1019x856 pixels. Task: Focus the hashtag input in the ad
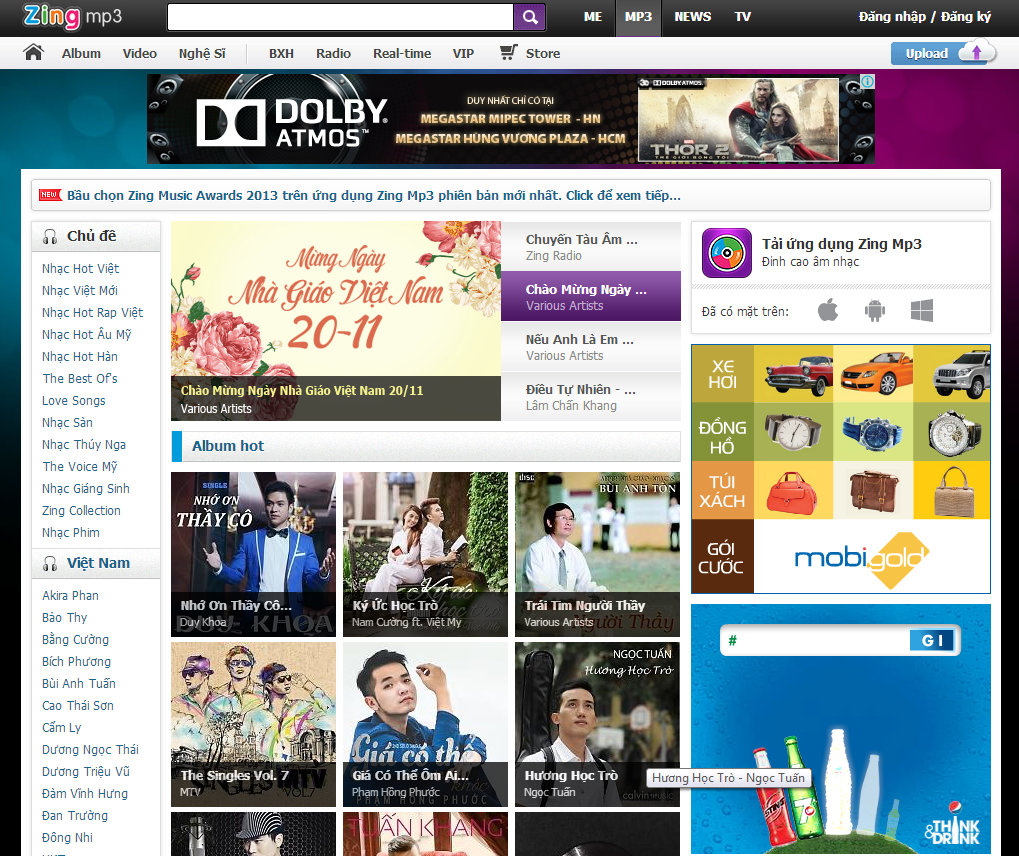815,640
